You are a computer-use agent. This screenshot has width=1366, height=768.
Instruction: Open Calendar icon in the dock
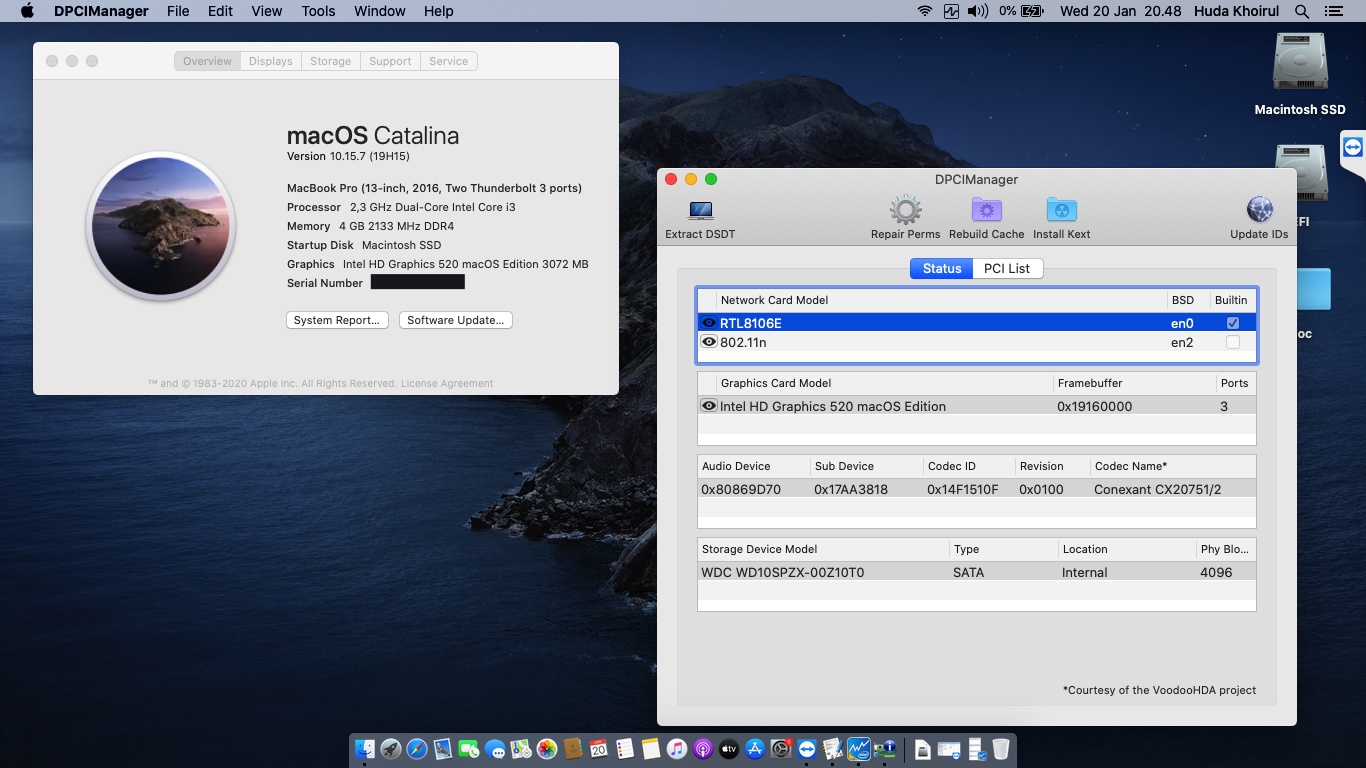pyautogui.click(x=599, y=749)
